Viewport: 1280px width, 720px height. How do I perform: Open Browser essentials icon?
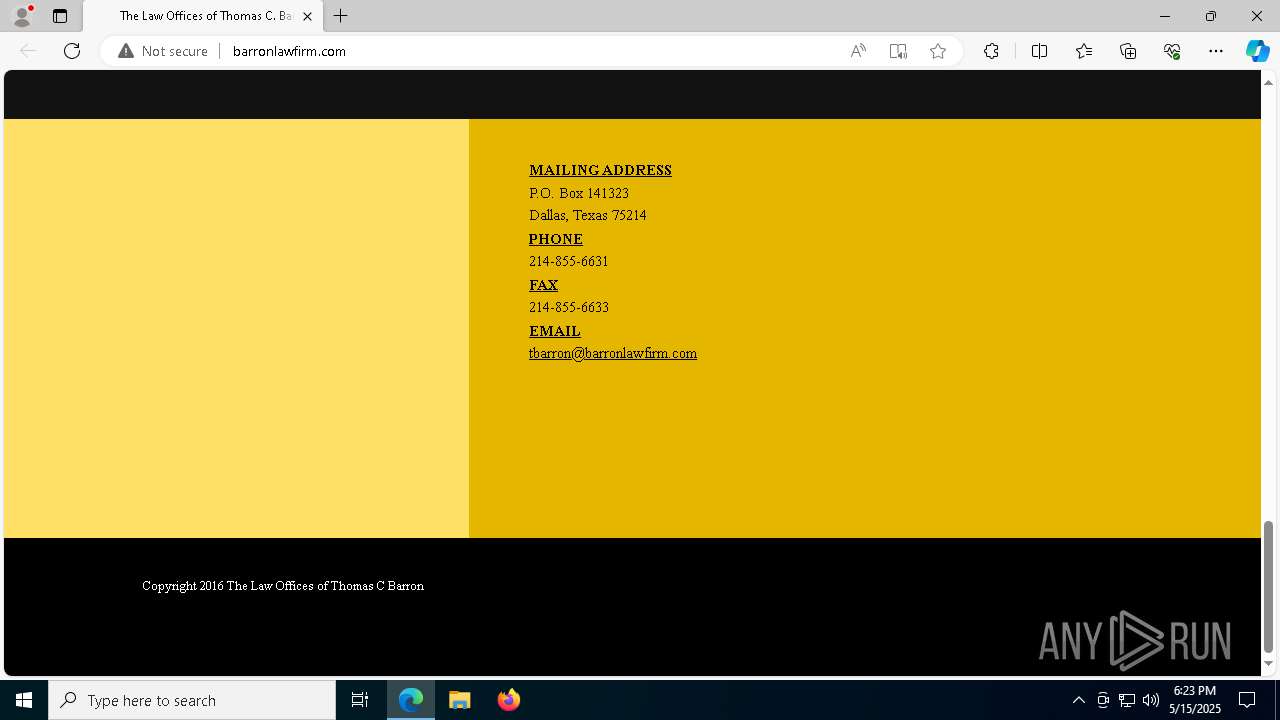[x=1172, y=51]
